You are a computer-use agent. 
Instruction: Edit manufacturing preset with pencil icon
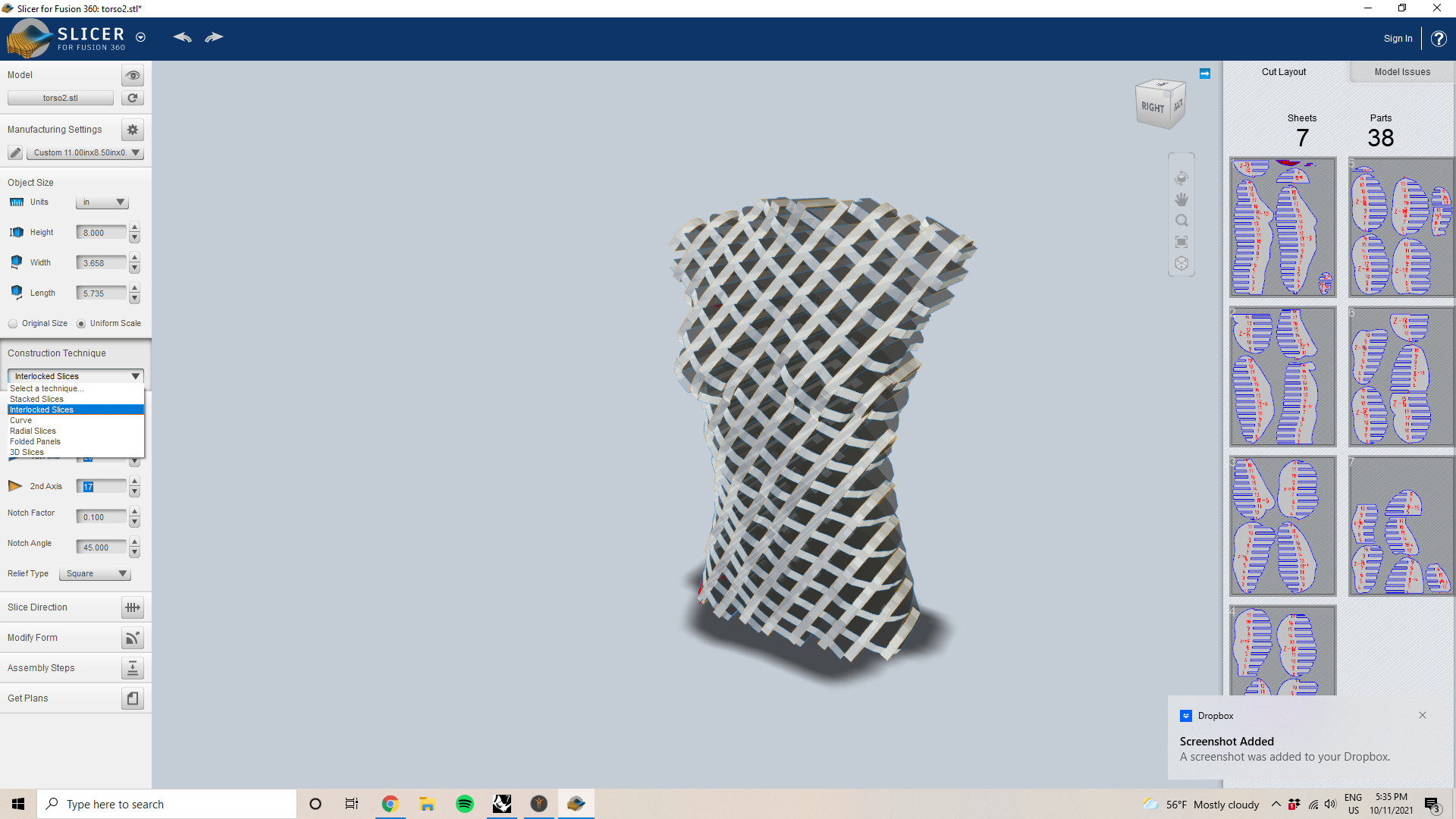click(x=15, y=152)
